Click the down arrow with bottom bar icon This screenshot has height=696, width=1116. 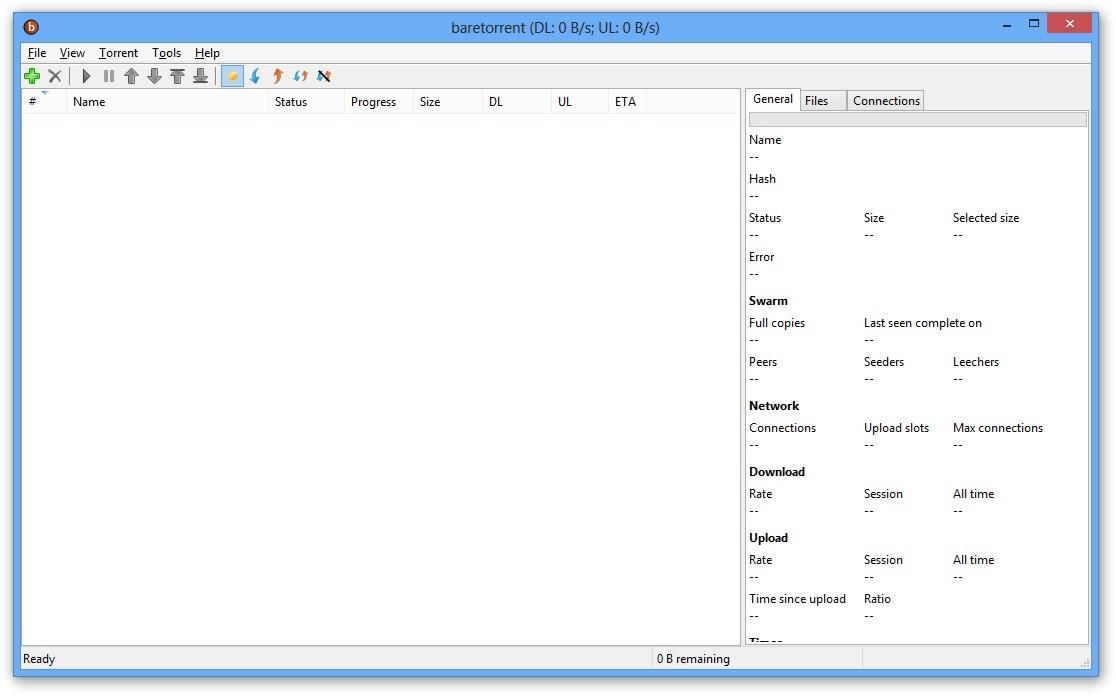tap(200, 76)
